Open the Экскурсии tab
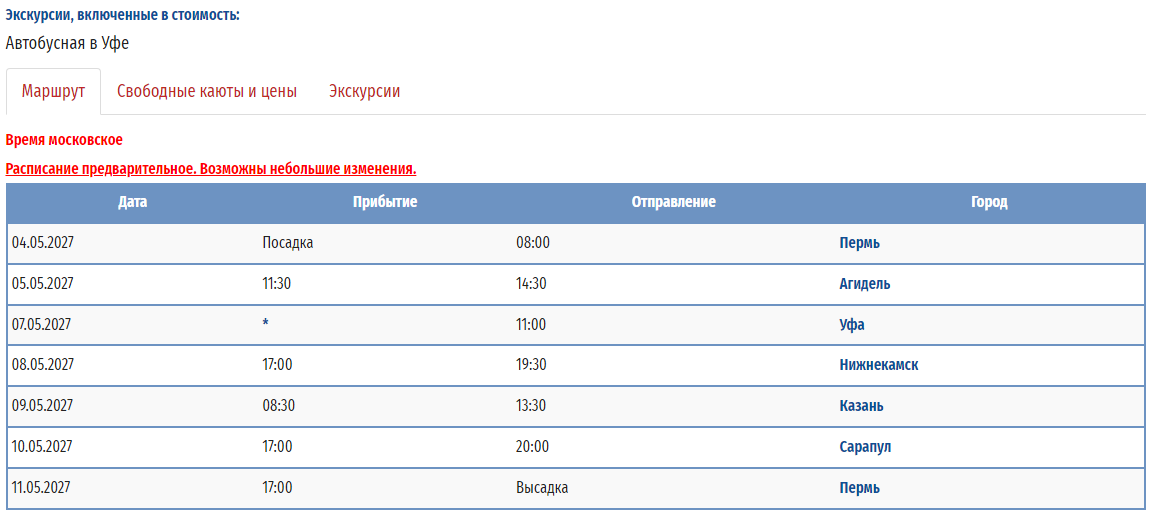Image resolution: width=1153 pixels, height=513 pixels. (365, 92)
